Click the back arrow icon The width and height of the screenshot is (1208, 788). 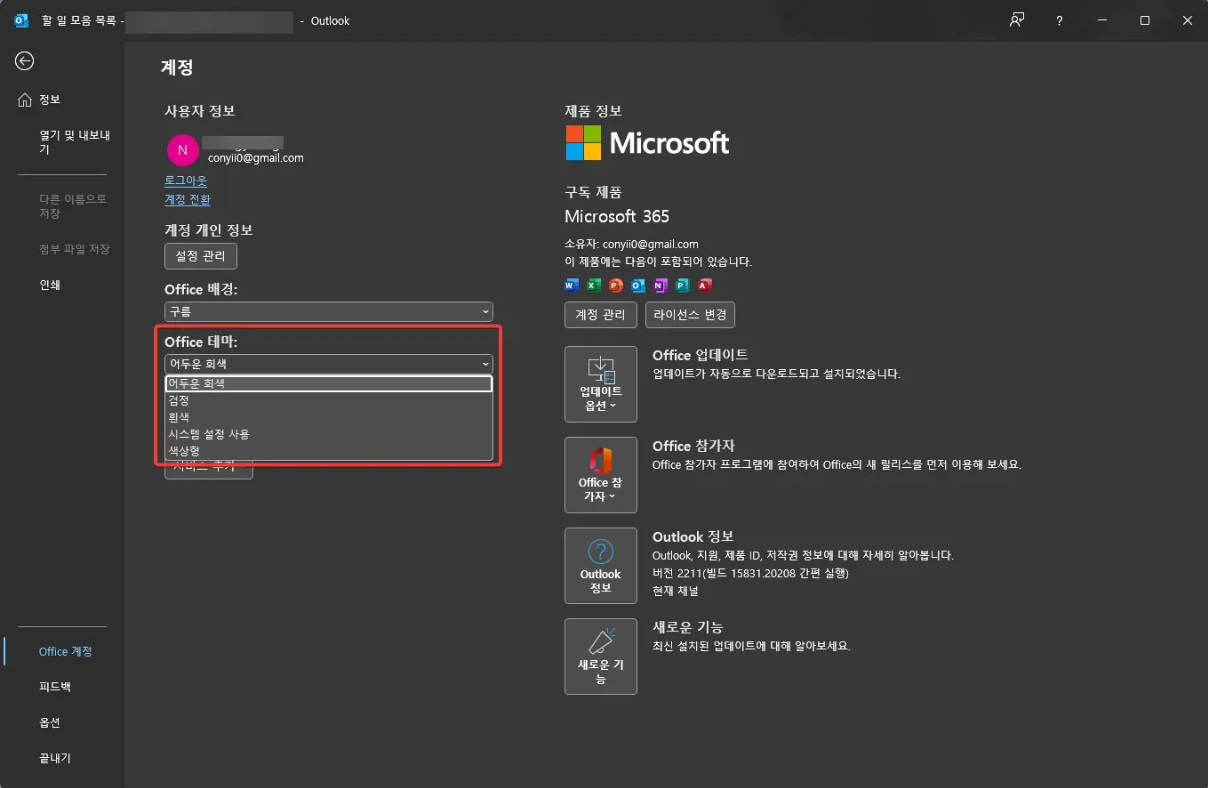click(24, 61)
